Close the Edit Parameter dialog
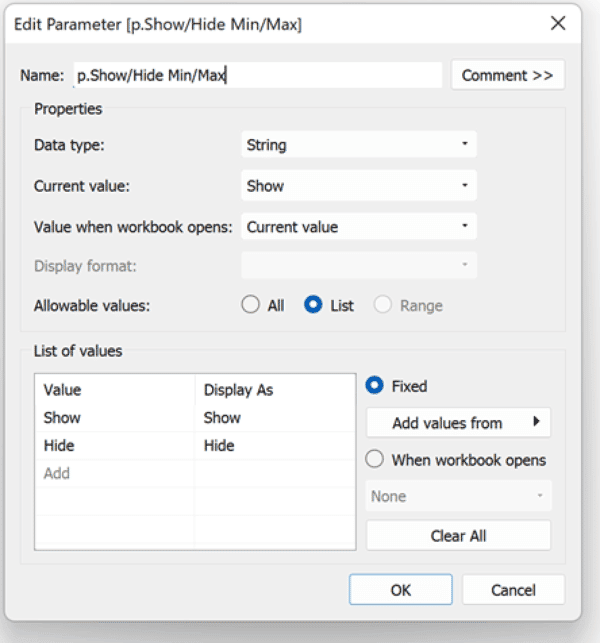This screenshot has width=600, height=643. pyautogui.click(x=558, y=24)
